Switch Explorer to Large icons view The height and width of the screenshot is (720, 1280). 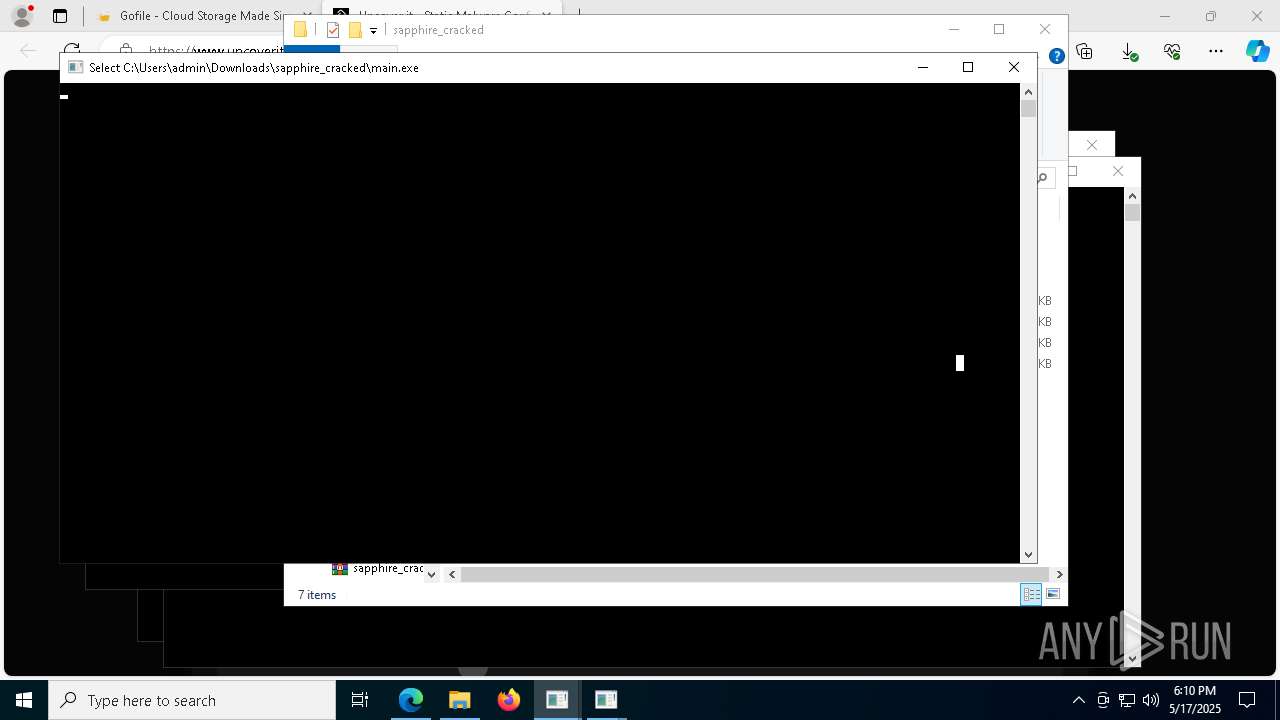tap(1052, 594)
